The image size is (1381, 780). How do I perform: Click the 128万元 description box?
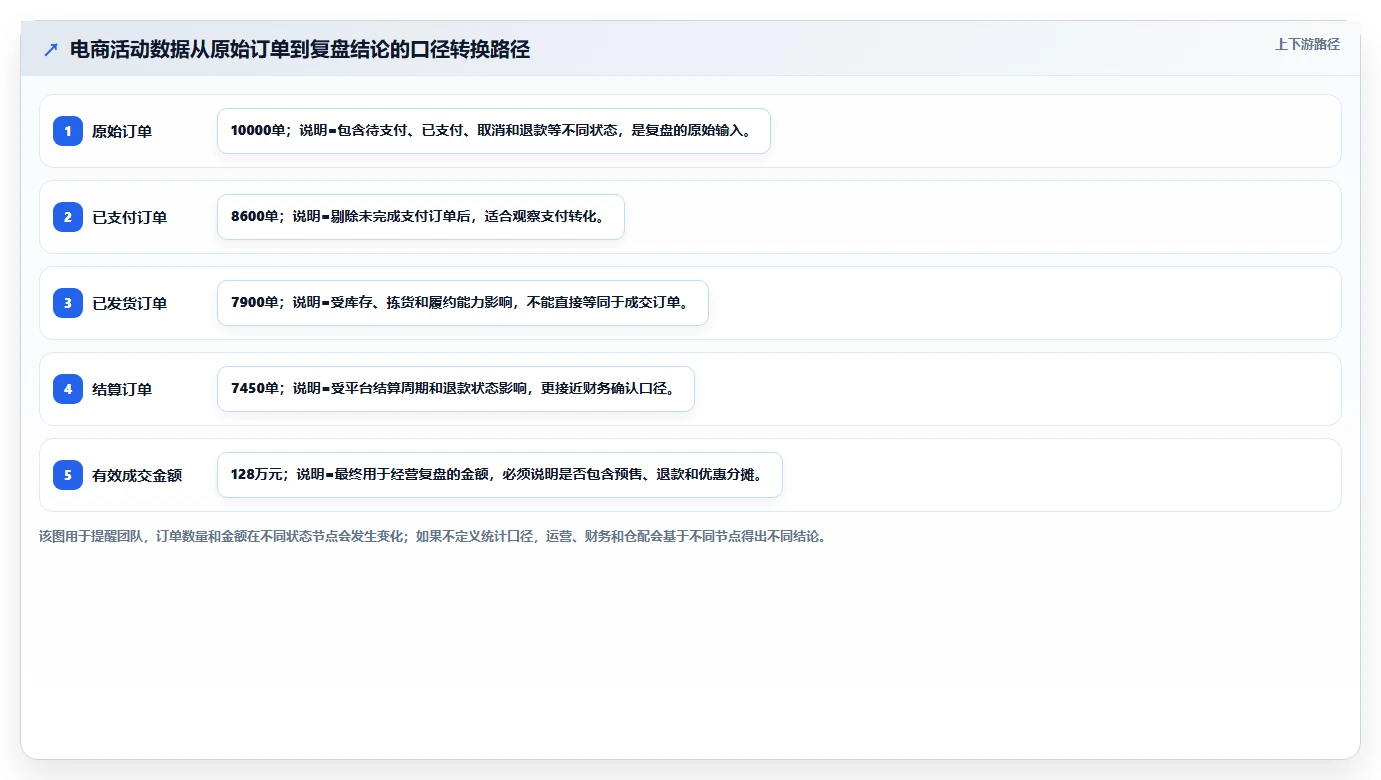click(500, 475)
